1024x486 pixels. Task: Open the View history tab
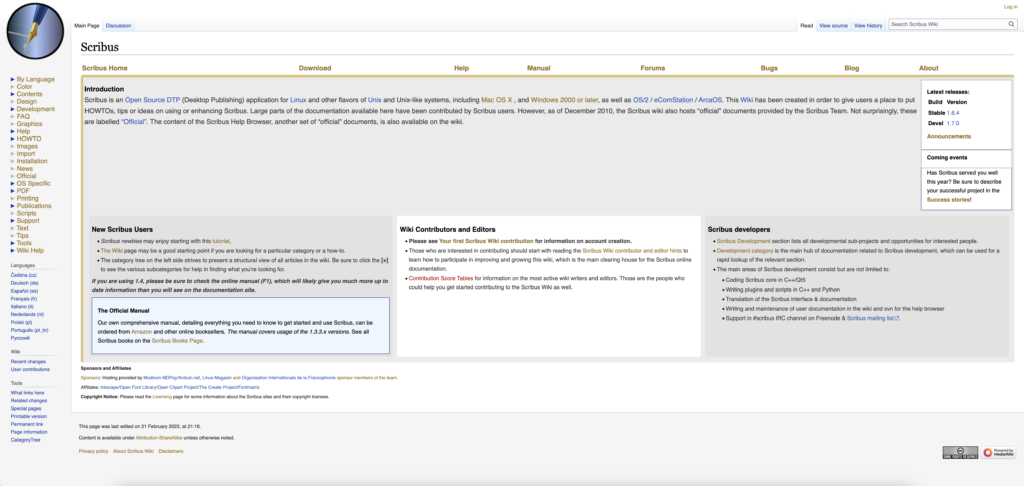[868, 25]
